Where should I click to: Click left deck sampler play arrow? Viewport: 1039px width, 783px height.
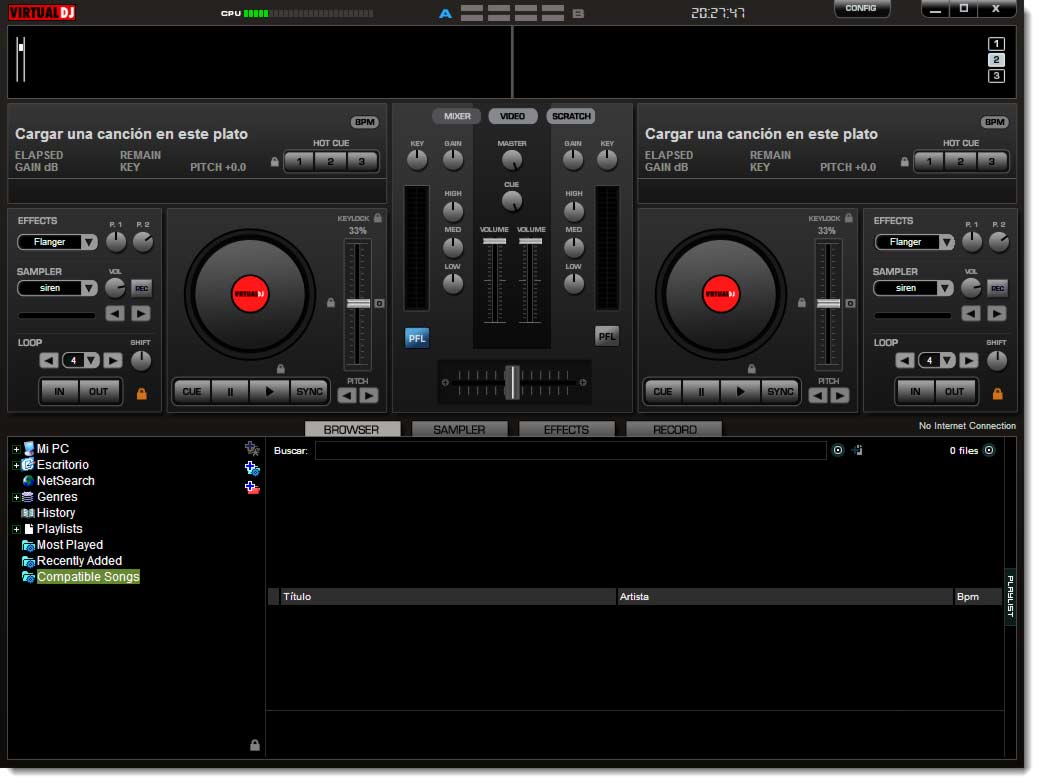140,314
